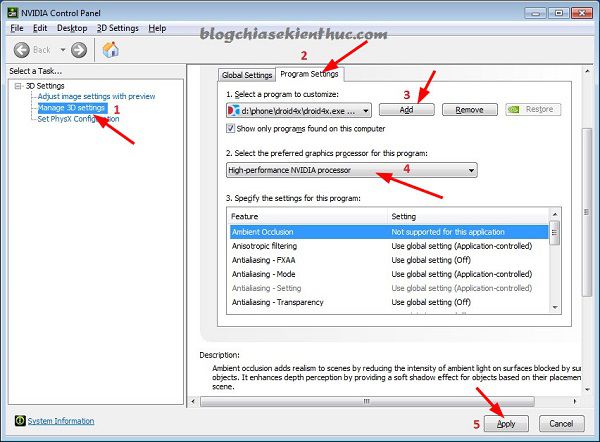This screenshot has width=600, height=442.
Task: Open the Desktop menu
Action: [72, 28]
